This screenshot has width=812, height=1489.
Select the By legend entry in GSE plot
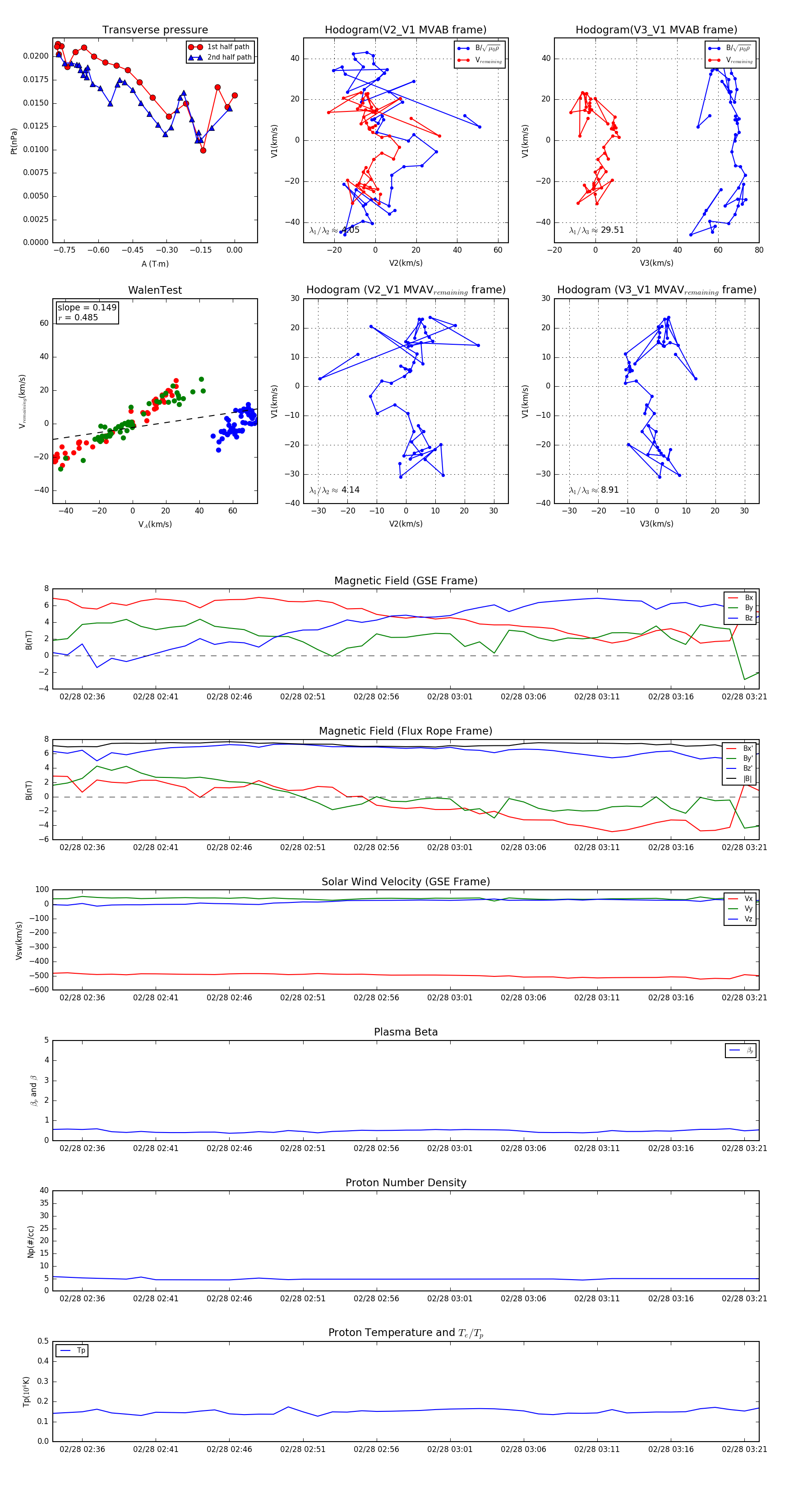[741, 608]
